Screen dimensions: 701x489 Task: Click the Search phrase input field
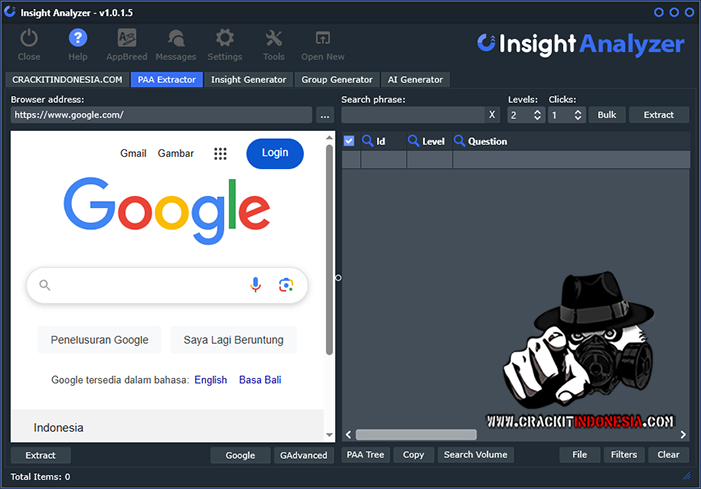(412, 115)
